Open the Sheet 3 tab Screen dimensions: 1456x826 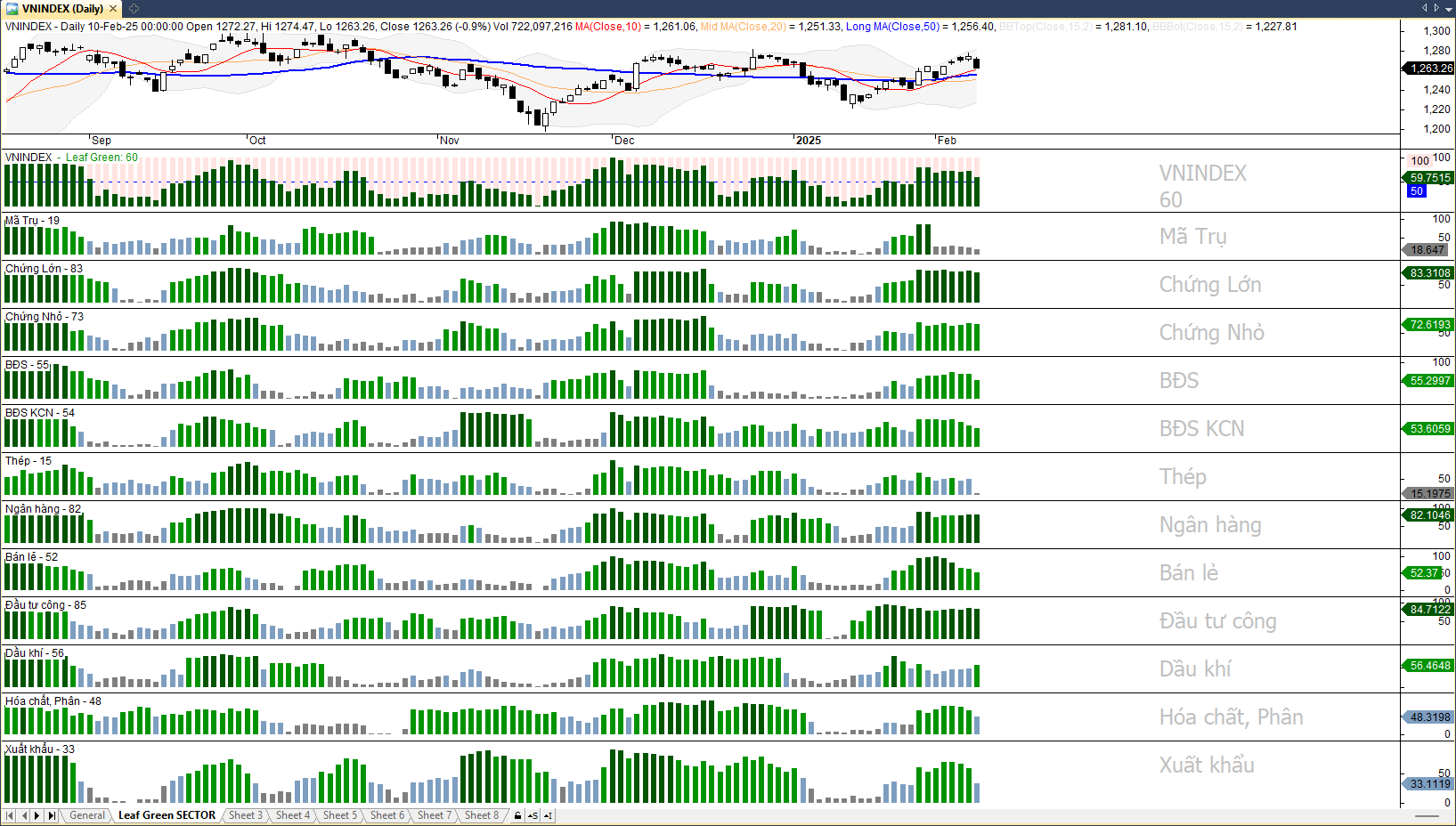pos(245,815)
